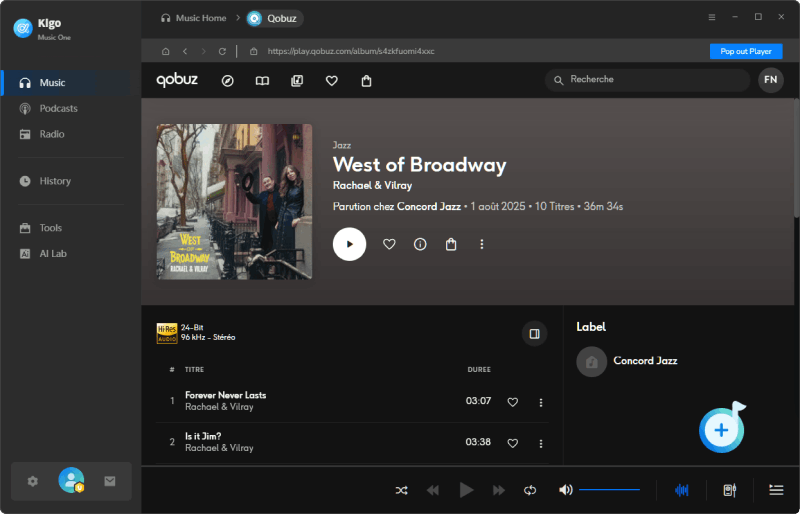The width and height of the screenshot is (800, 514).
Task: Open Qobuz shop bag in navbar
Action: [x=366, y=81]
